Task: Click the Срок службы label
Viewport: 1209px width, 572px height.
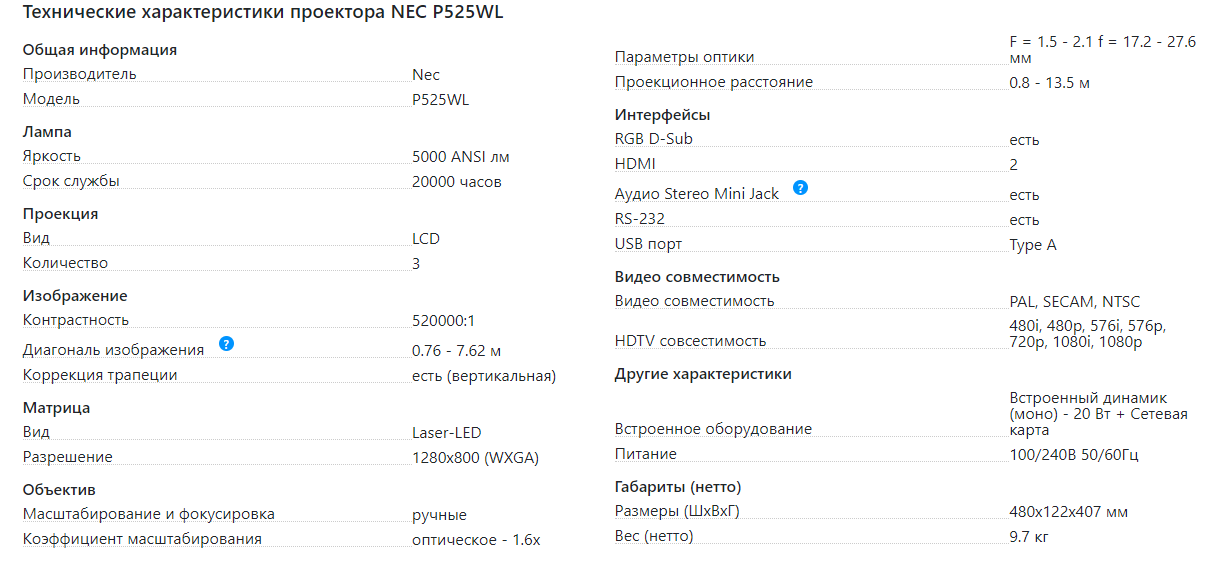Action: pyautogui.click(x=71, y=182)
